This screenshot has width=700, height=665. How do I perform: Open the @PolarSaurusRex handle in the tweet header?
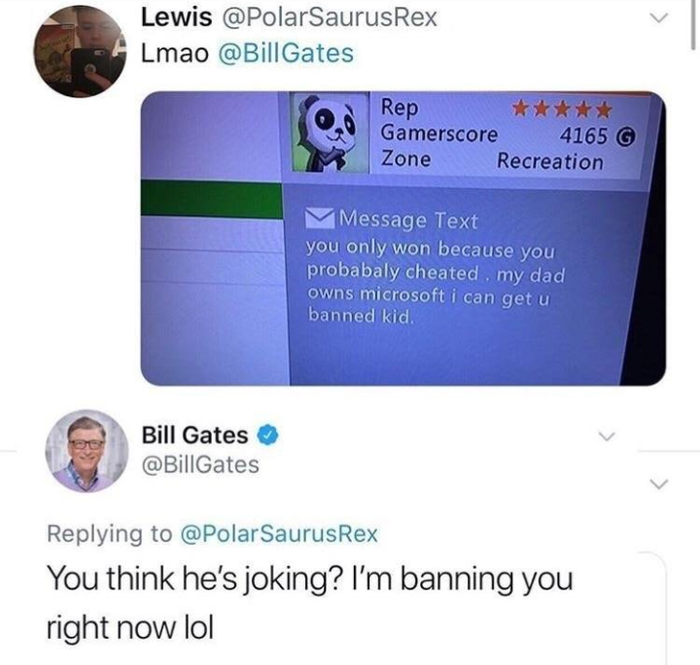click(329, 17)
